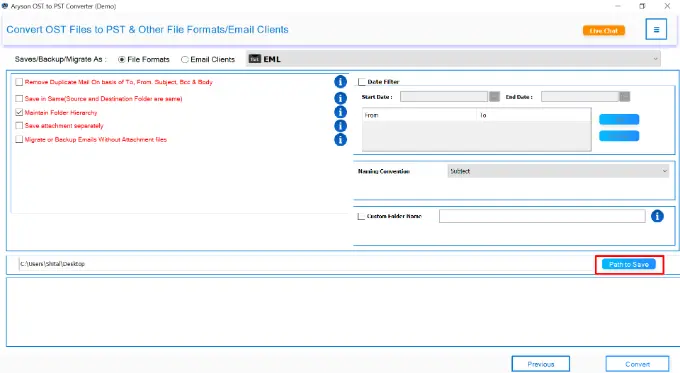Open Start Date calendar picker icon
Viewport: 680px width, 373px height.
click(494, 97)
